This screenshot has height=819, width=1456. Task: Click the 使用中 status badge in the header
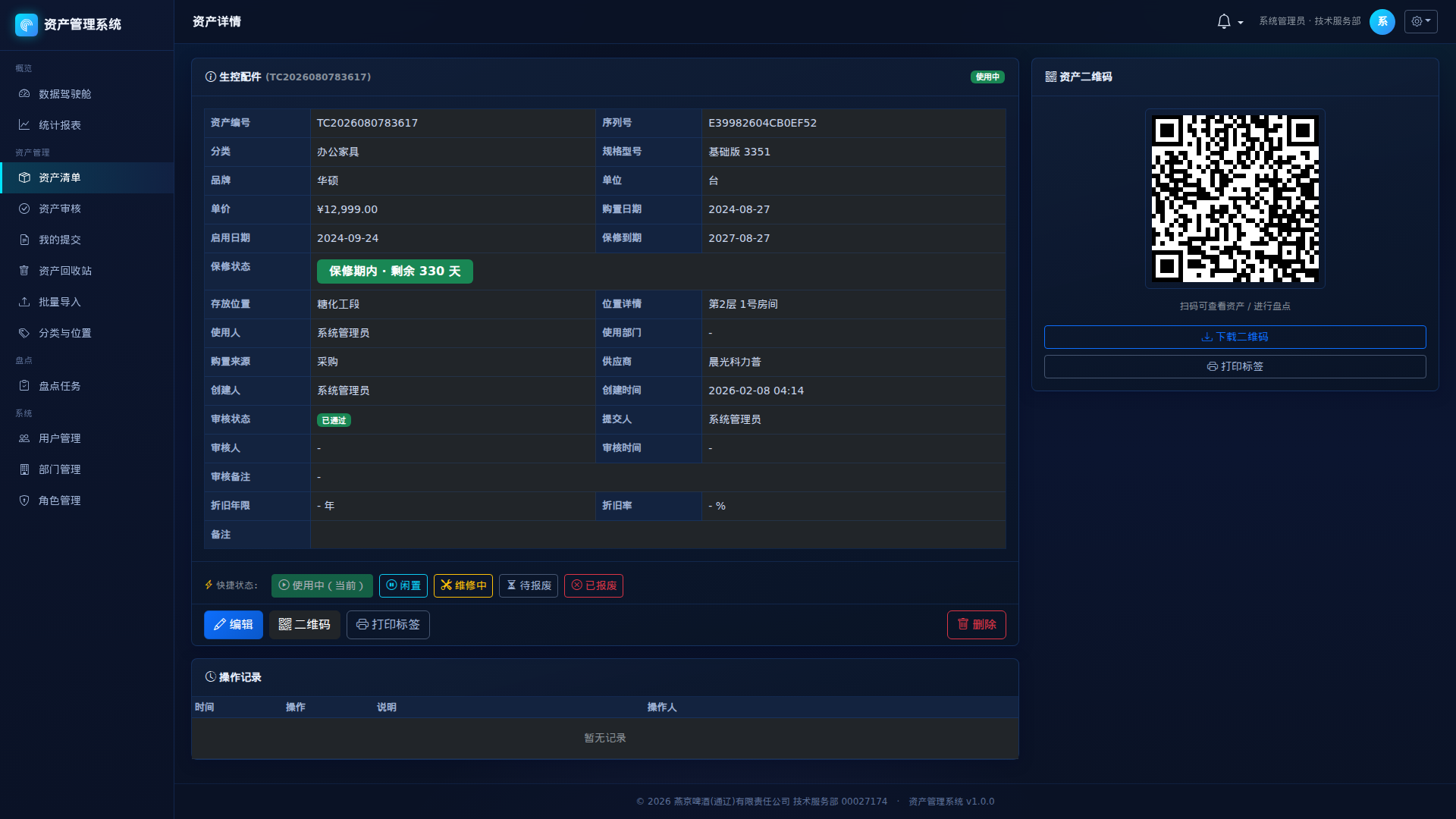pyautogui.click(x=987, y=77)
